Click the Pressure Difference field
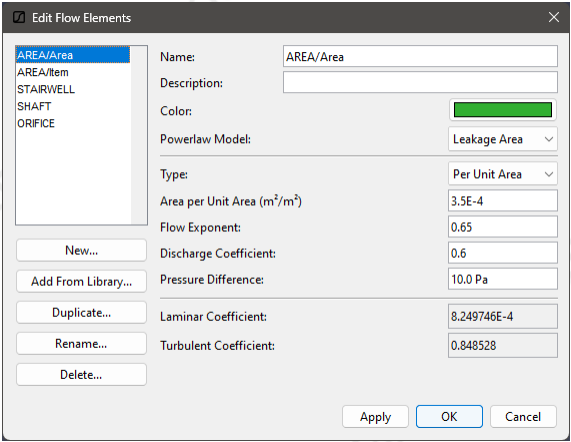Image resolution: width=571 pixels, height=442 pixels. click(x=503, y=279)
